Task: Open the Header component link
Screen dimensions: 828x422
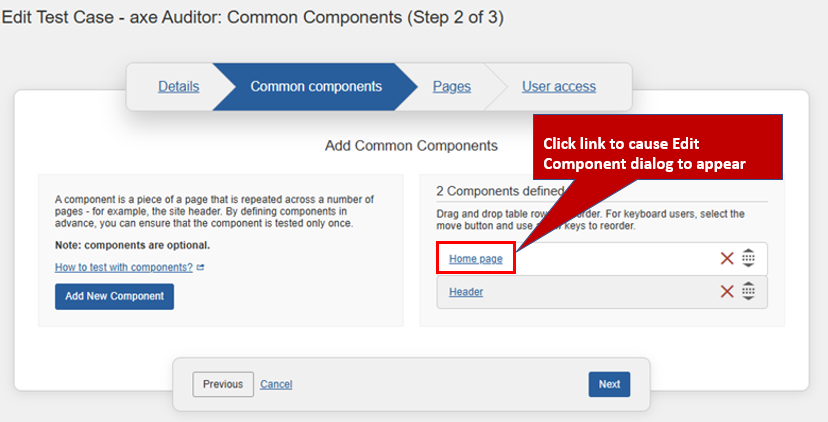Action: pos(466,292)
